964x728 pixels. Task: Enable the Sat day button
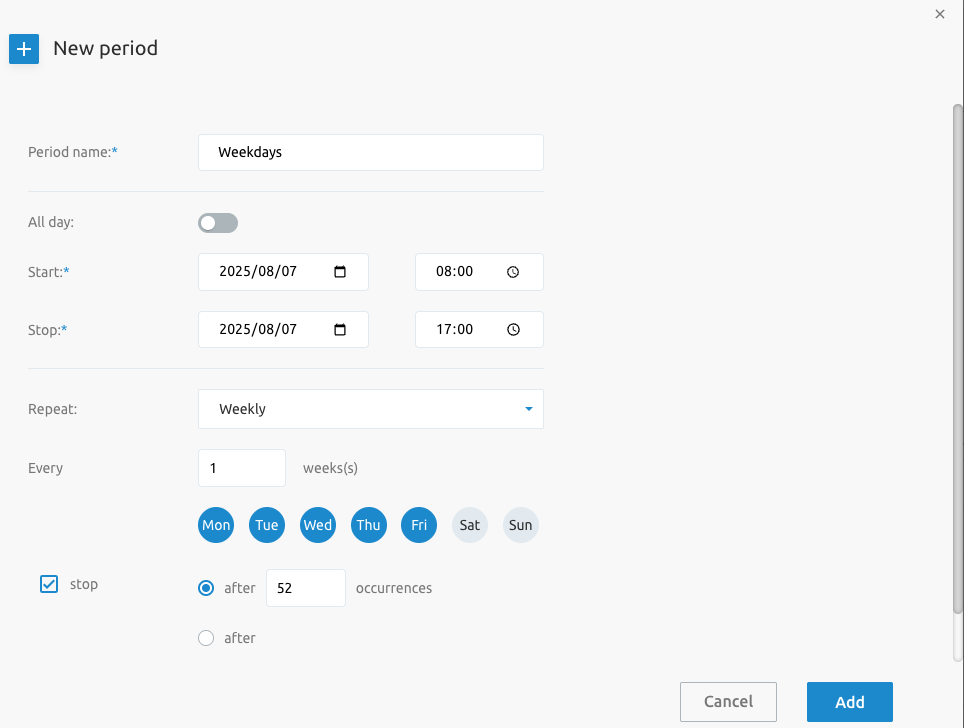click(x=470, y=525)
